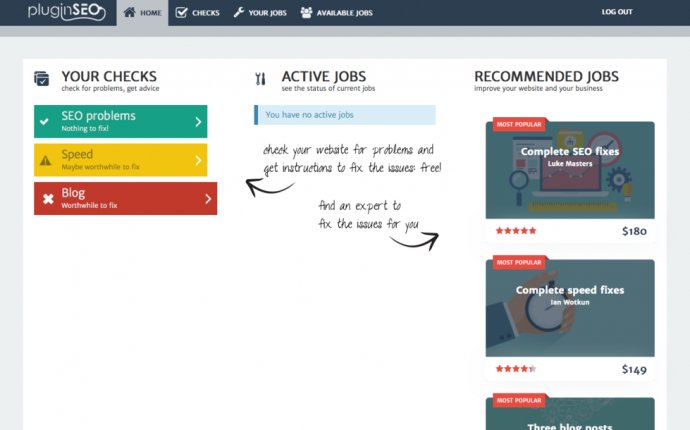Image resolution: width=690 pixels, height=430 pixels.
Task: Open the Checks menu tab
Action: click(197, 12)
